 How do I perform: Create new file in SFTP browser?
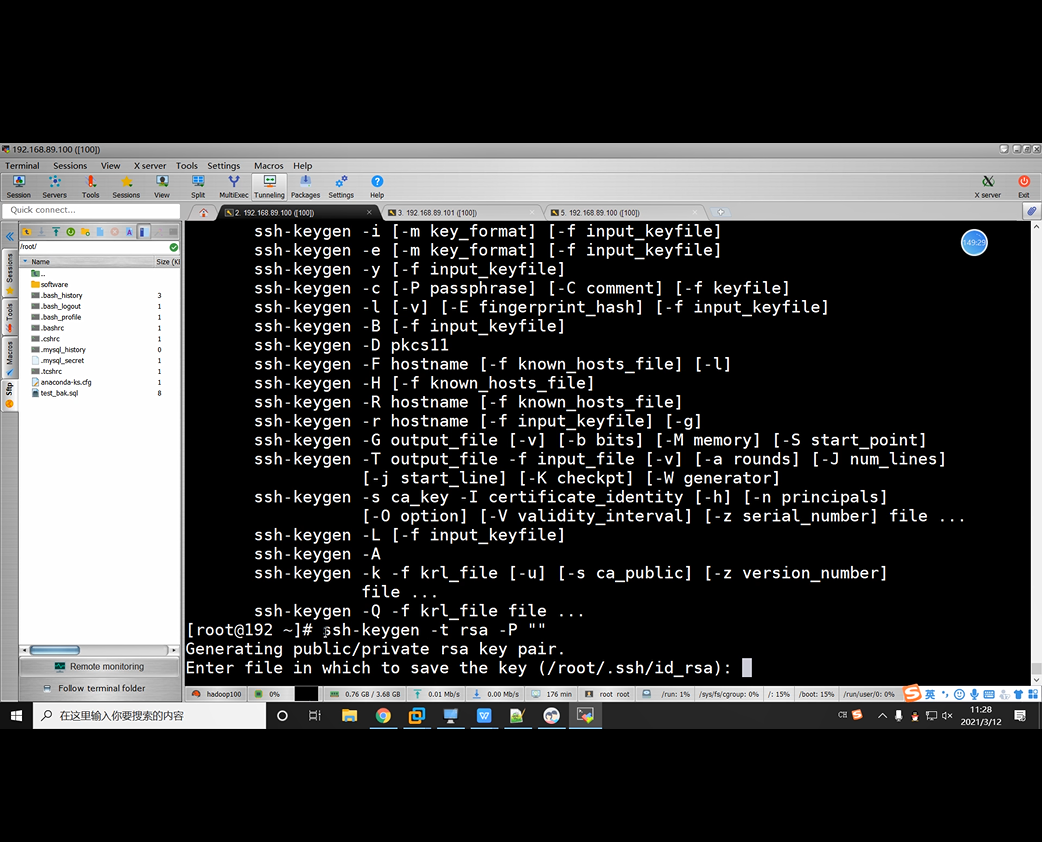[x=100, y=232]
